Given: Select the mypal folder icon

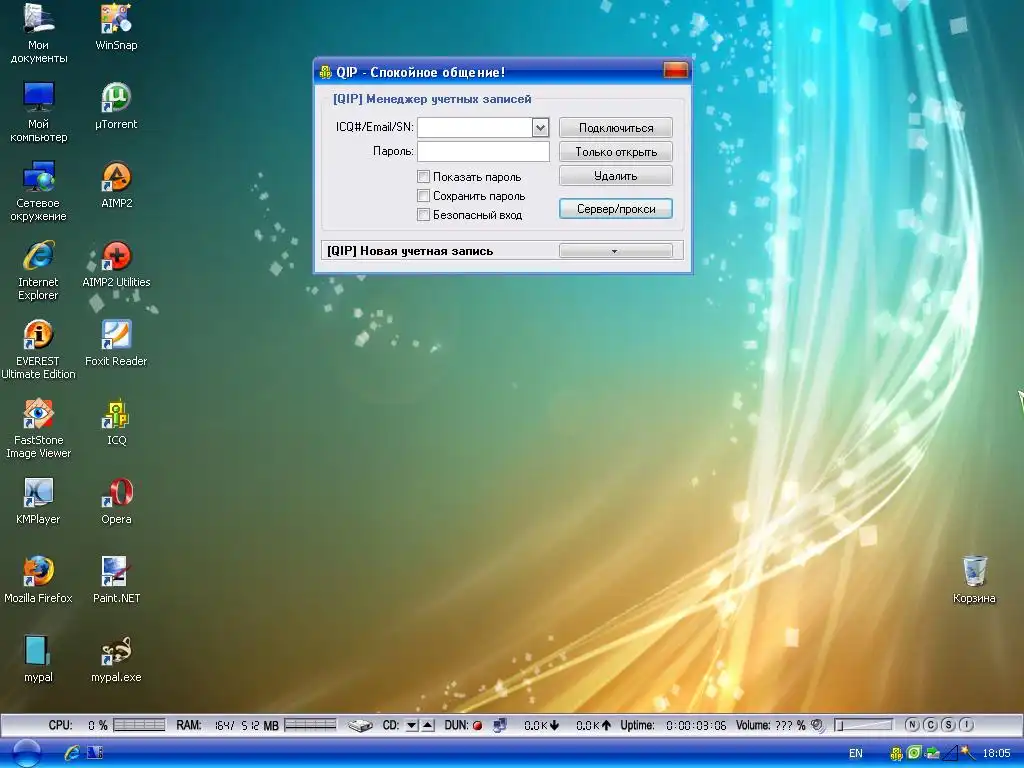Looking at the screenshot, I should 38,658.
